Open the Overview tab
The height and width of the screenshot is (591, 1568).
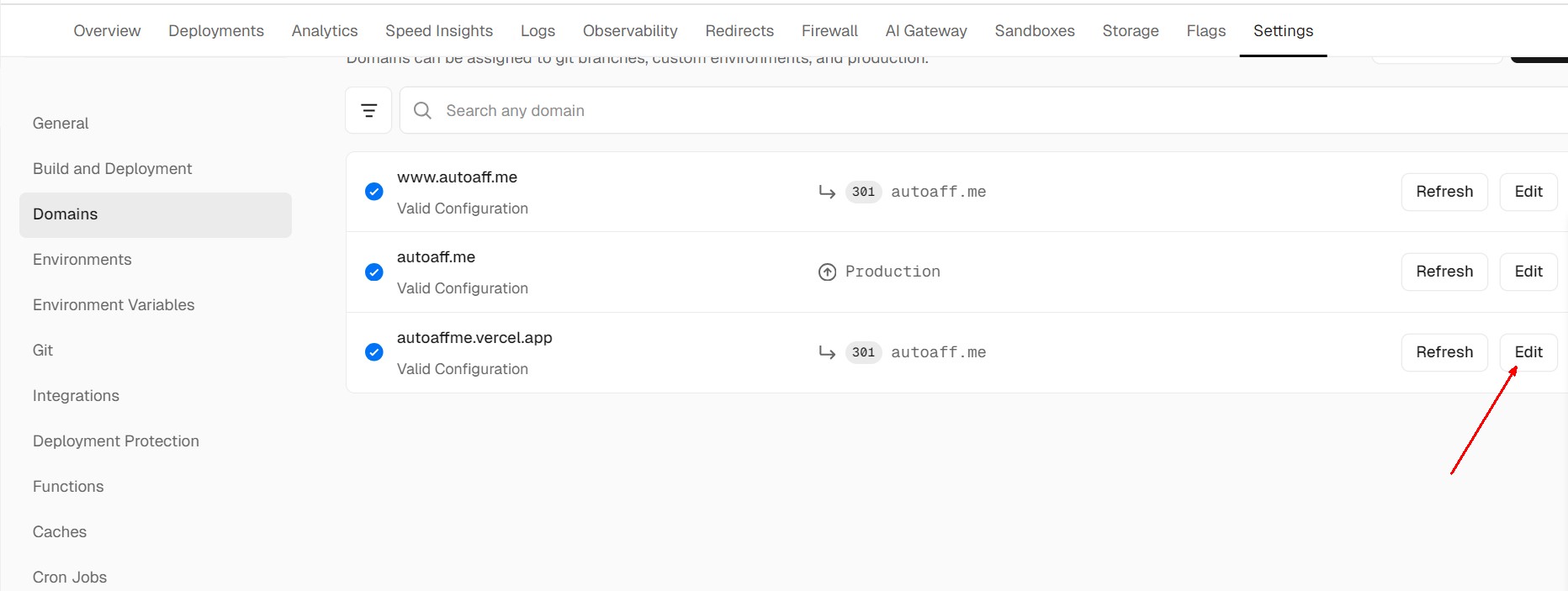click(107, 31)
